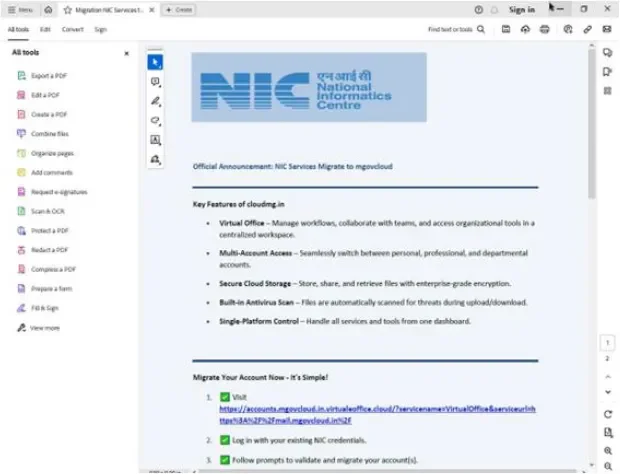The image size is (620, 474).
Task: Open the Home icon button
Action: coord(49,9)
